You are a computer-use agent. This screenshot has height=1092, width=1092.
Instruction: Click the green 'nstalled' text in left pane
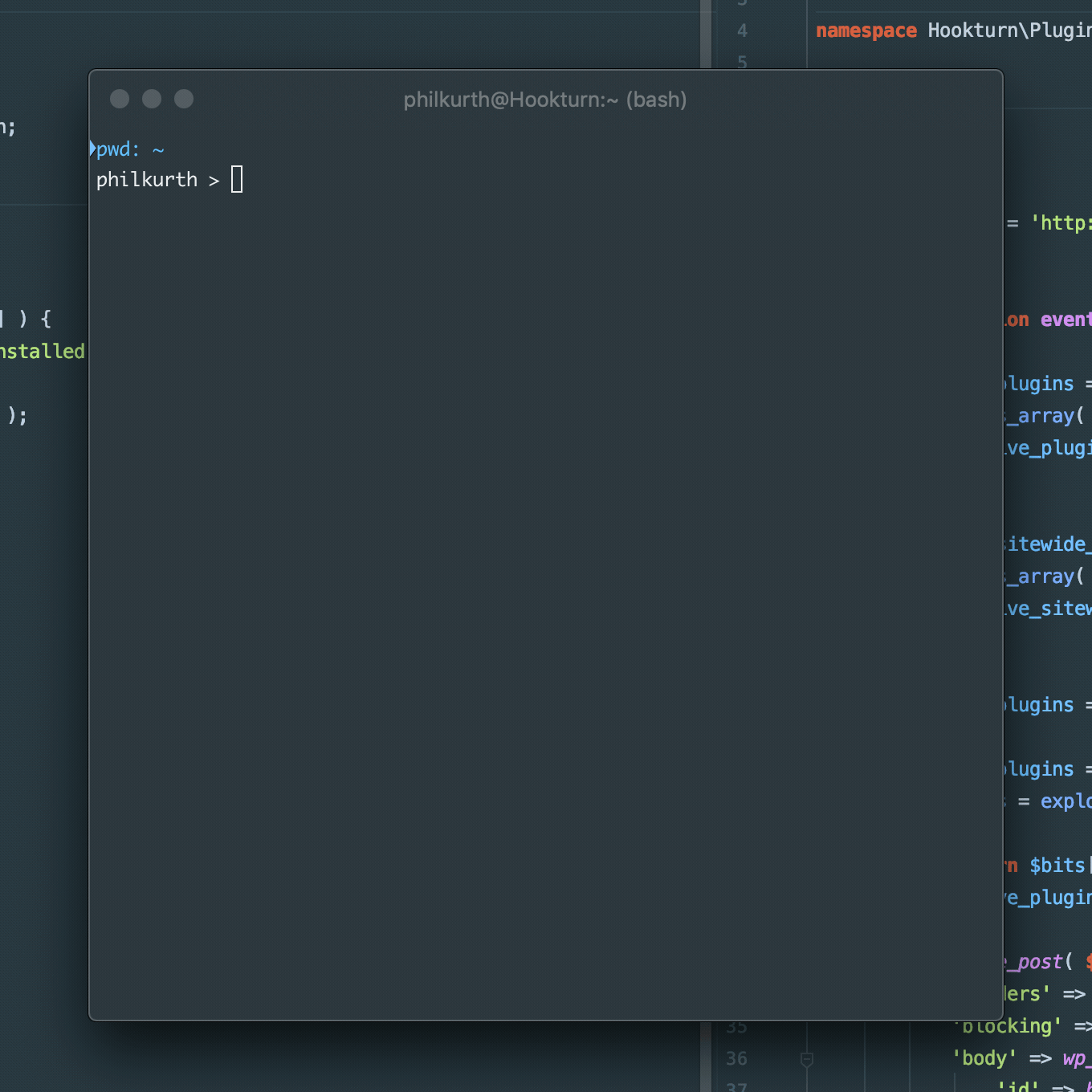[42, 352]
